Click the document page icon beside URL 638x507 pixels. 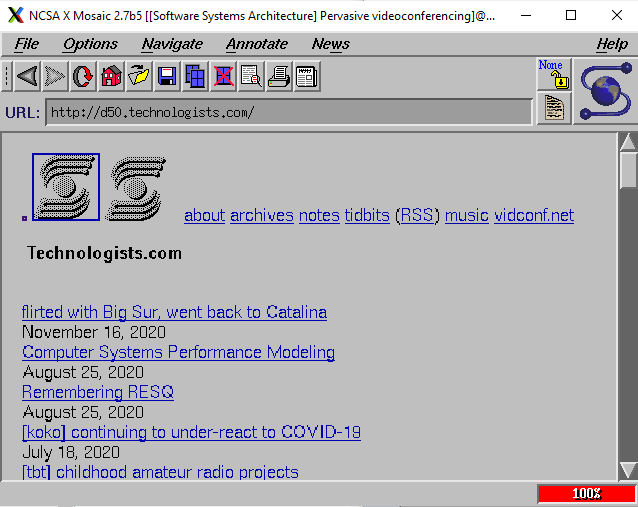(554, 108)
